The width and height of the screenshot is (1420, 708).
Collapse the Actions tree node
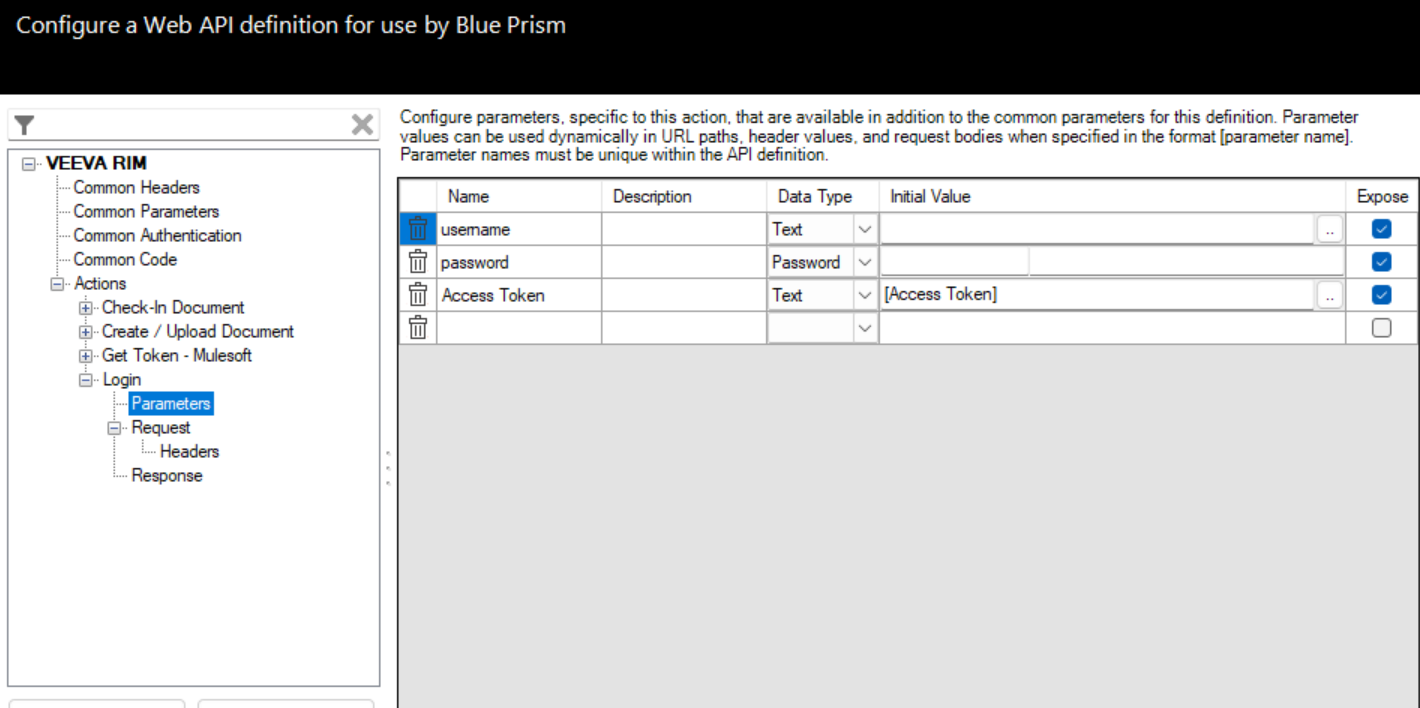click(x=57, y=284)
